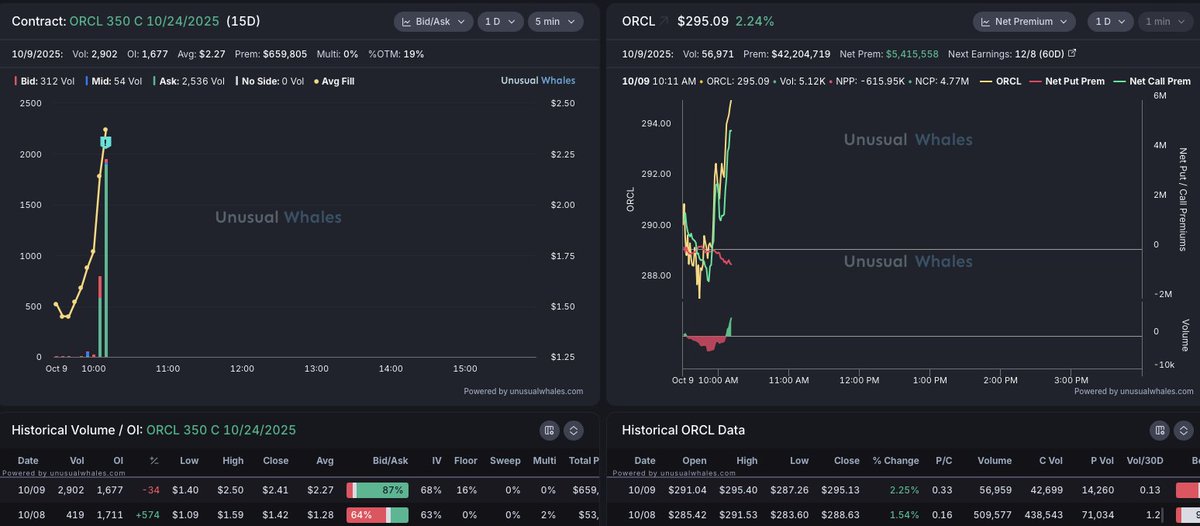
Task: Select the 10/08 row date in contract table
Action: (x=31, y=515)
